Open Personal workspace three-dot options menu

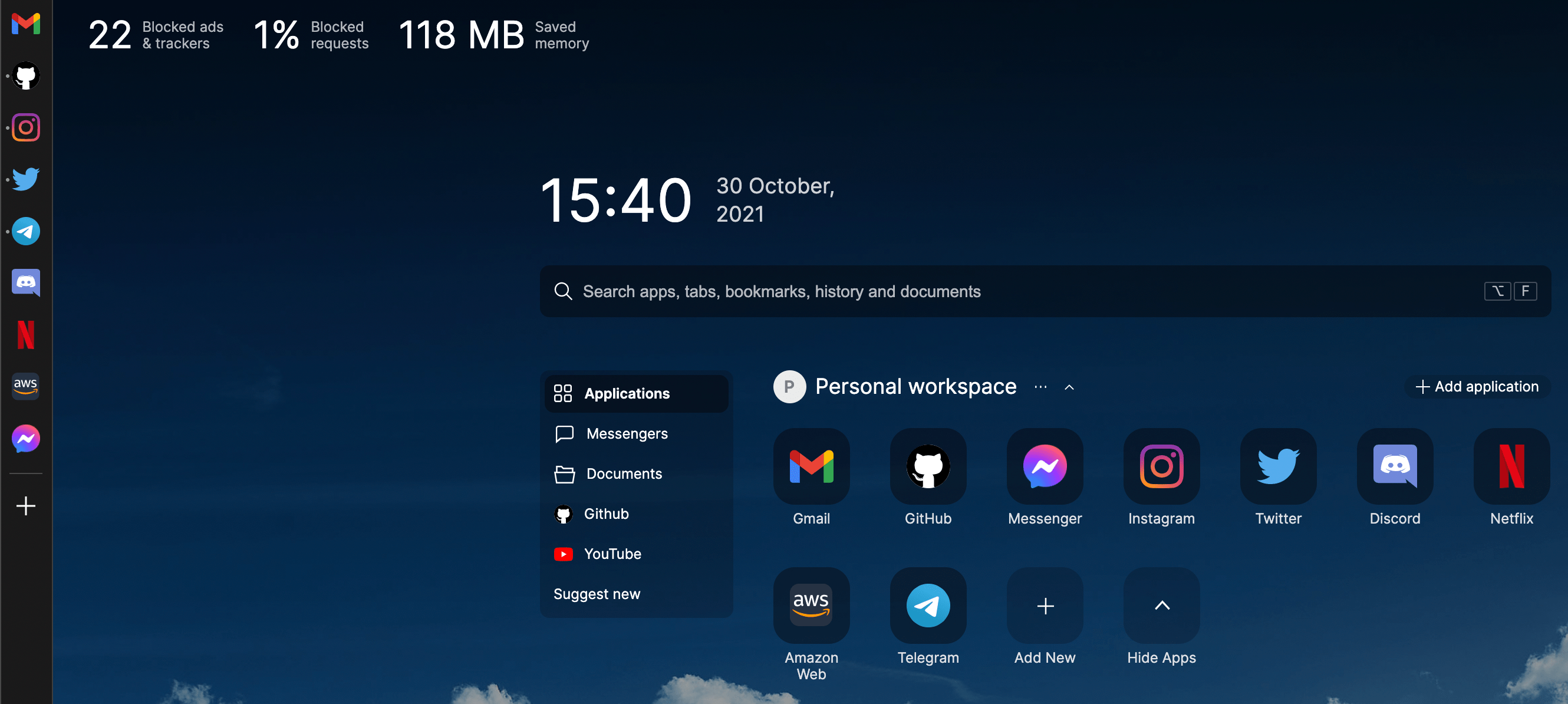point(1040,387)
